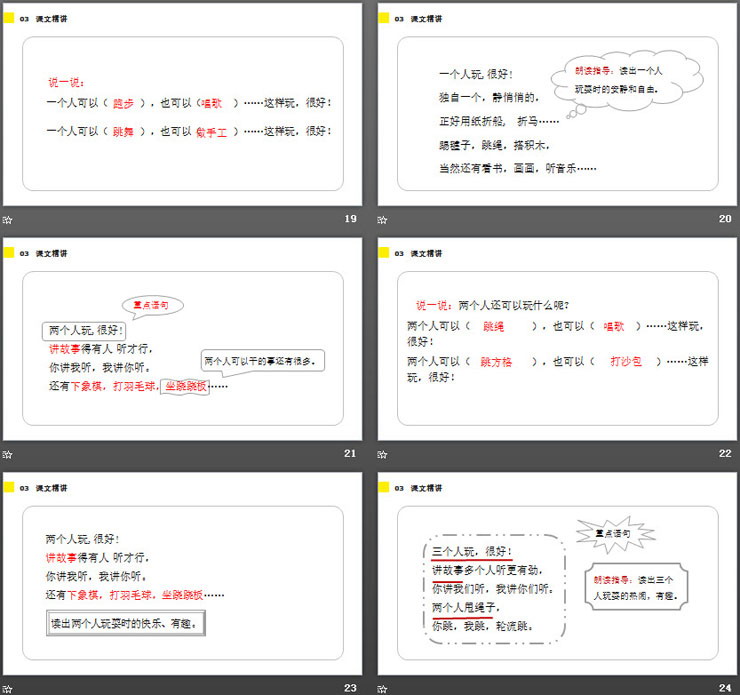Screen dimensions: 740x695
Task: Click the animation star icon under slide 19
Action: (8, 220)
